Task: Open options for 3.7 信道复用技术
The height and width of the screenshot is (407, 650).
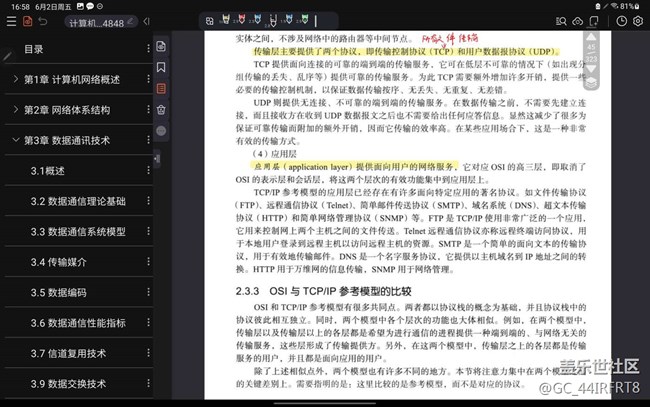Action: click(x=148, y=353)
